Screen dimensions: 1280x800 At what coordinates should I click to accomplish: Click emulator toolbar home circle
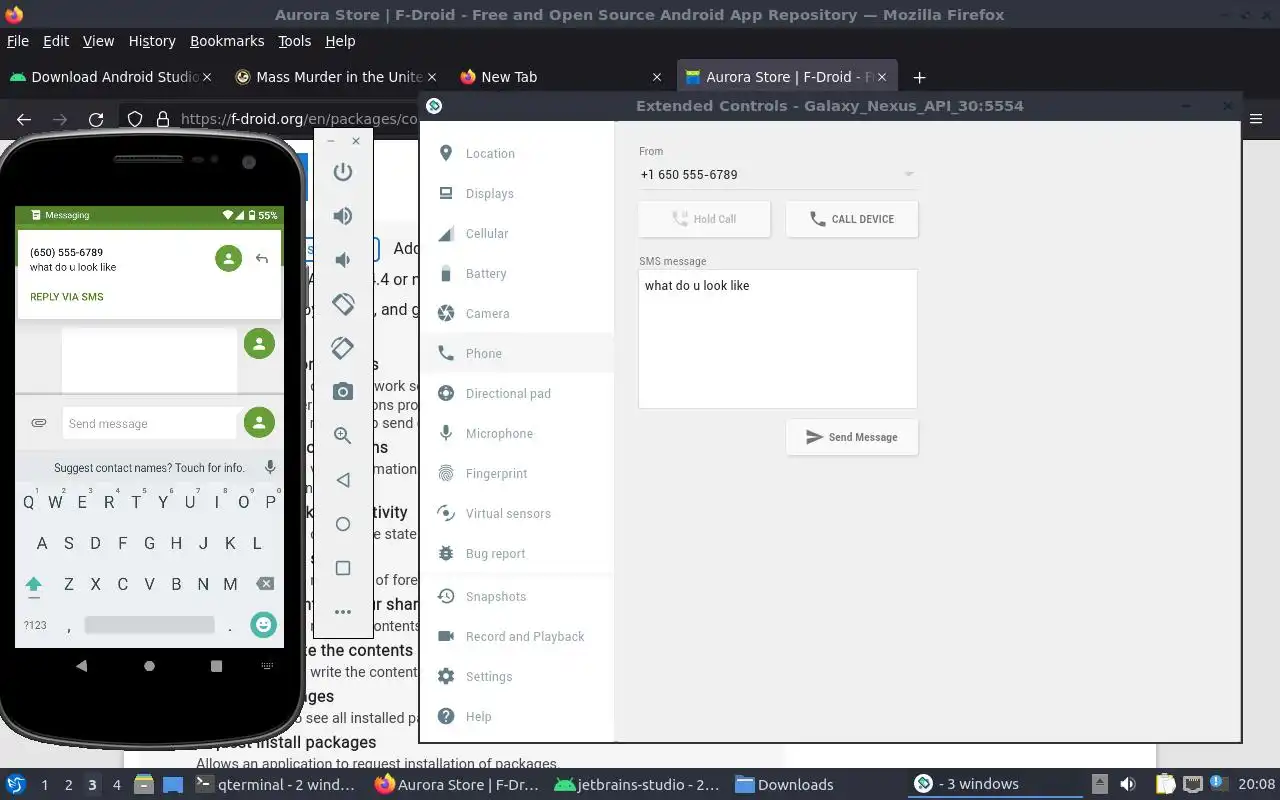[343, 524]
